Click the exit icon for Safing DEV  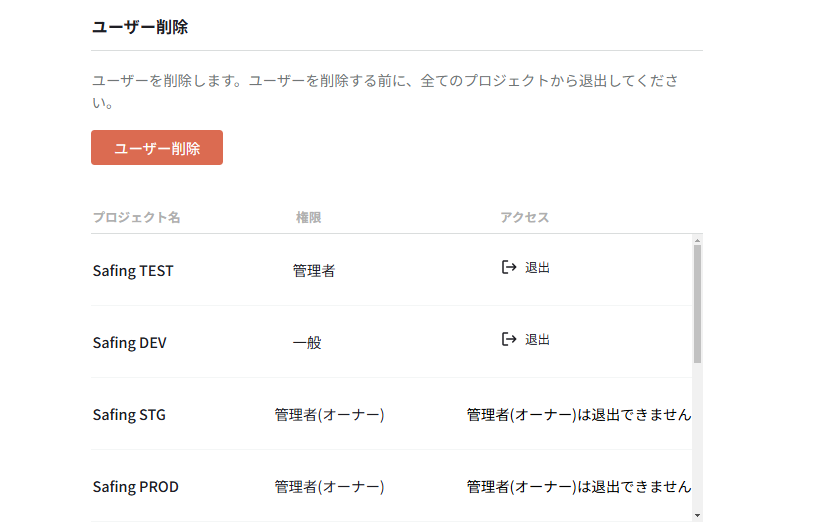tap(509, 339)
